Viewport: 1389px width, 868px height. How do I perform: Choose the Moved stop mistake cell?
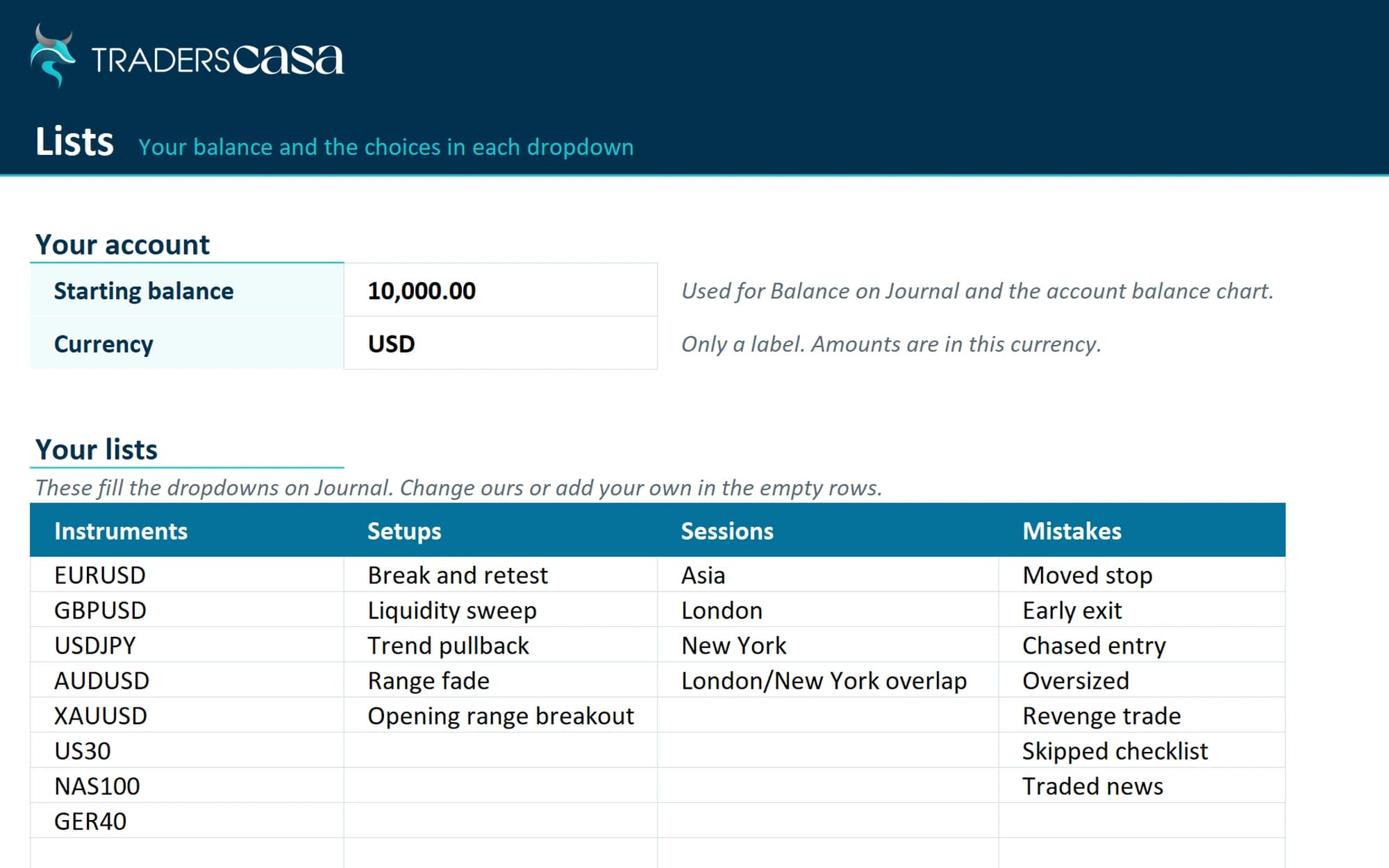[1142, 575]
